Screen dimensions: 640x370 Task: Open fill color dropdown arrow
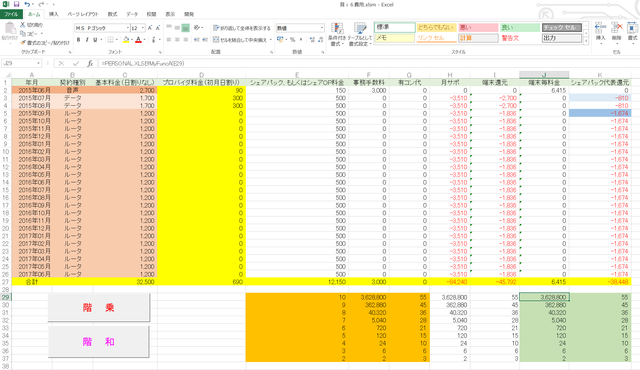pos(132,40)
